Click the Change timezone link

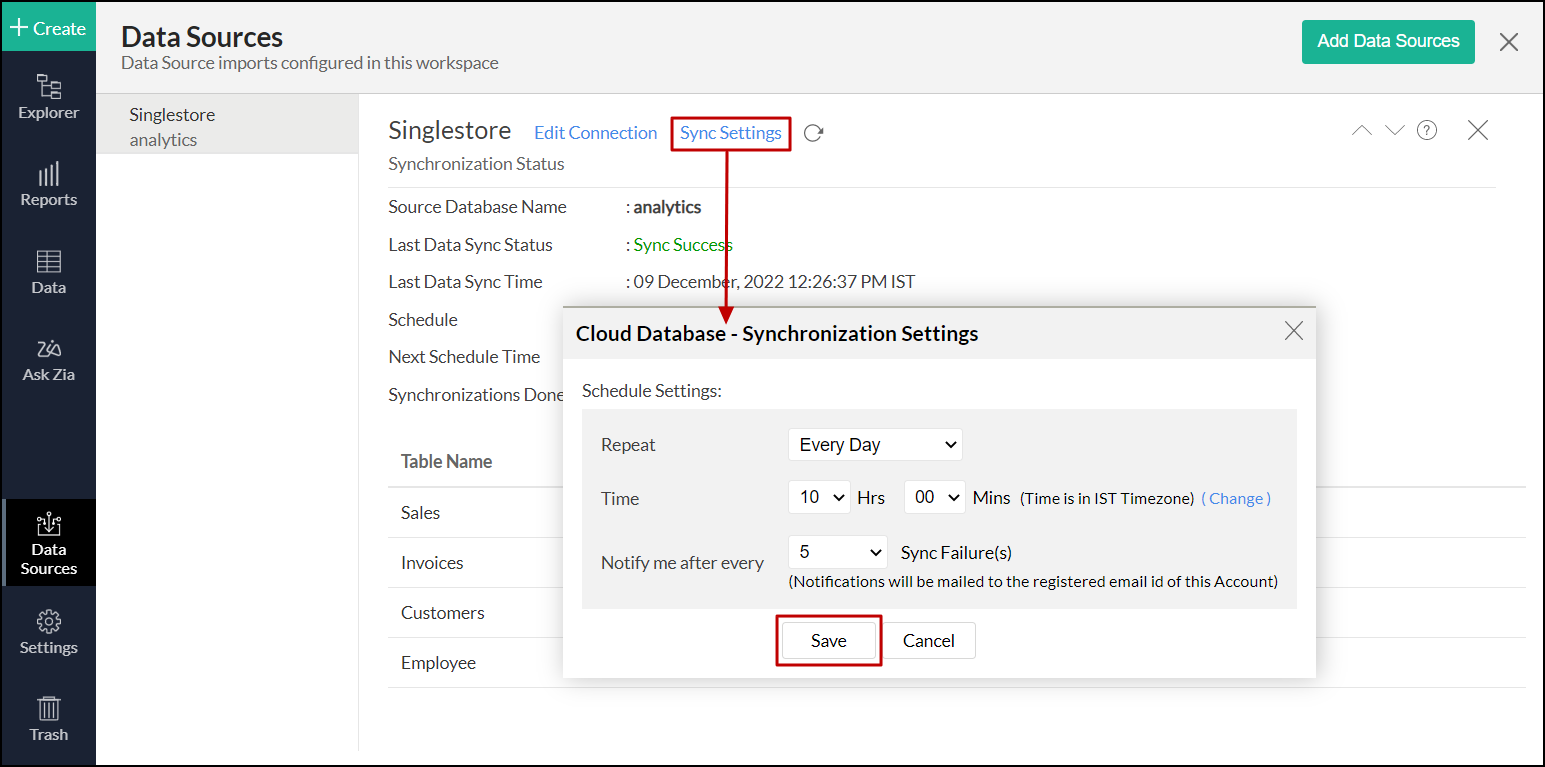(1236, 498)
